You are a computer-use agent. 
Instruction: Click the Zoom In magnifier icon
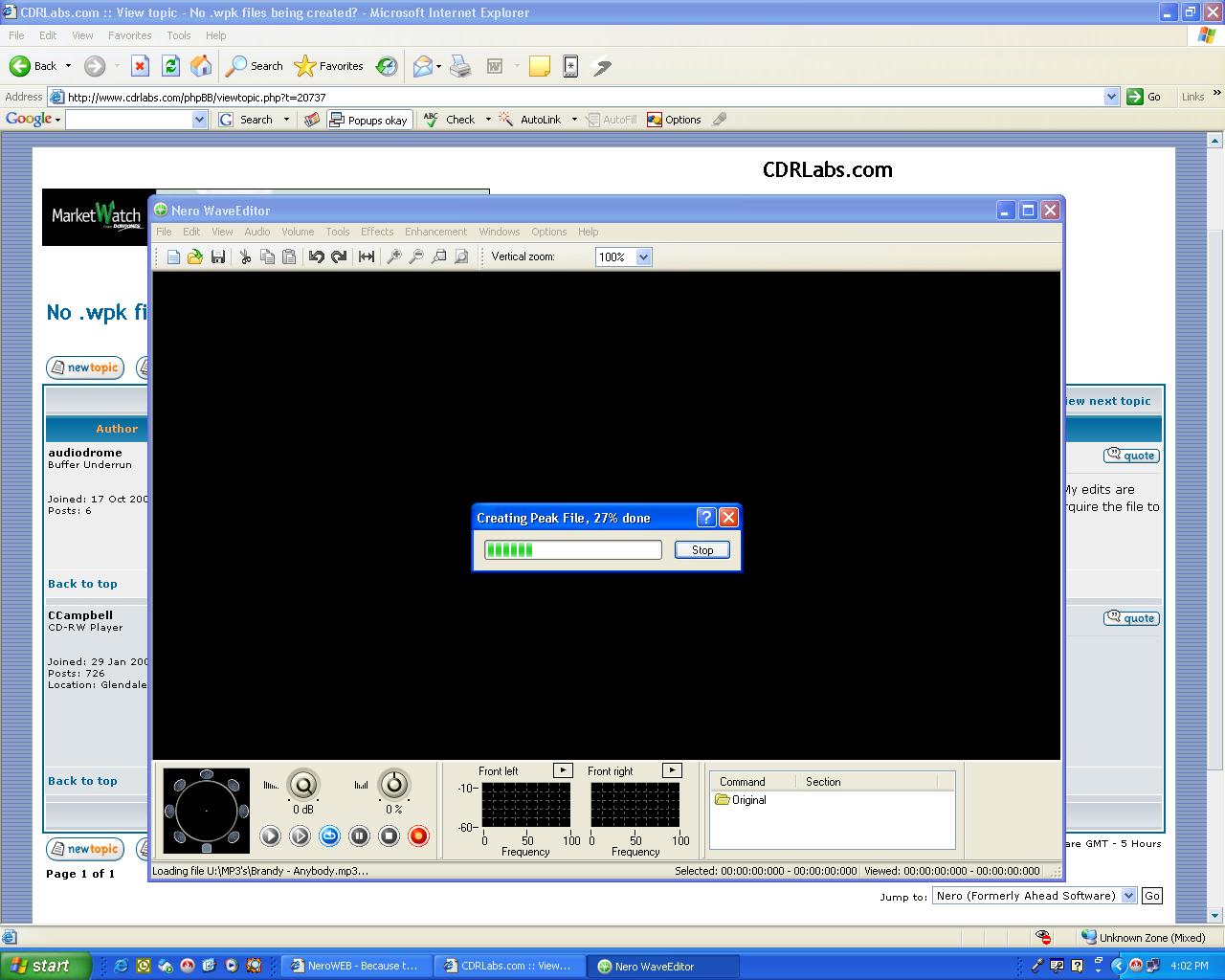[393, 256]
